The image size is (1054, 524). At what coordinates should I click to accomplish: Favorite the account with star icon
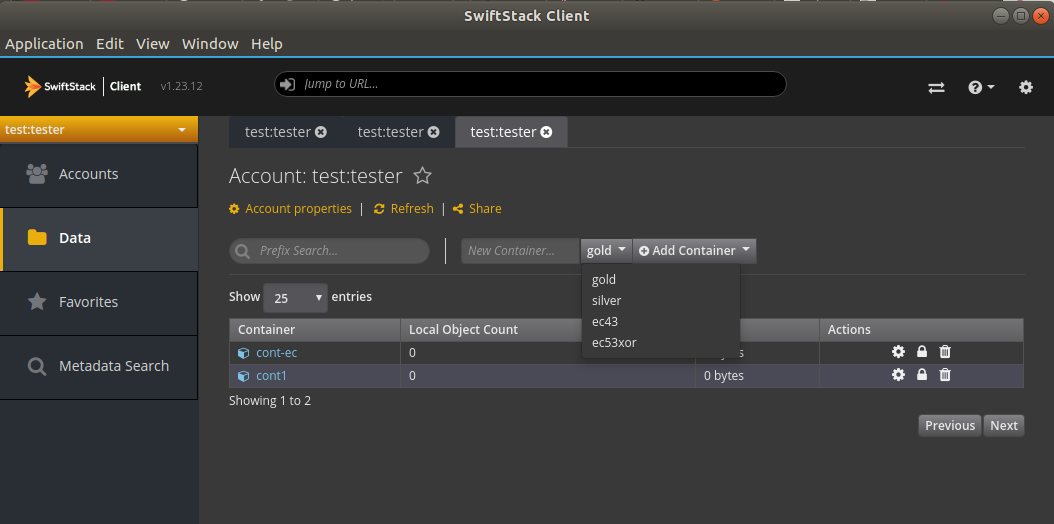[x=422, y=176]
